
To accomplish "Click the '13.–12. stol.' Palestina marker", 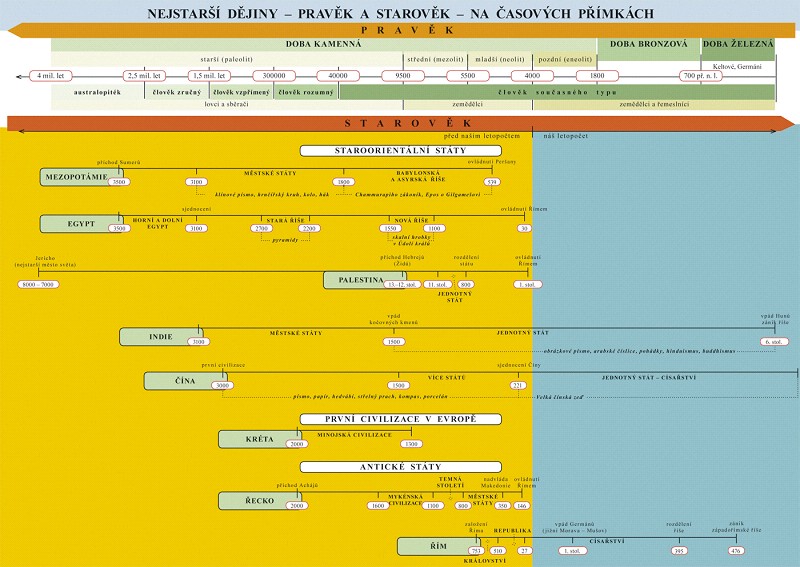I will [x=402, y=285].
